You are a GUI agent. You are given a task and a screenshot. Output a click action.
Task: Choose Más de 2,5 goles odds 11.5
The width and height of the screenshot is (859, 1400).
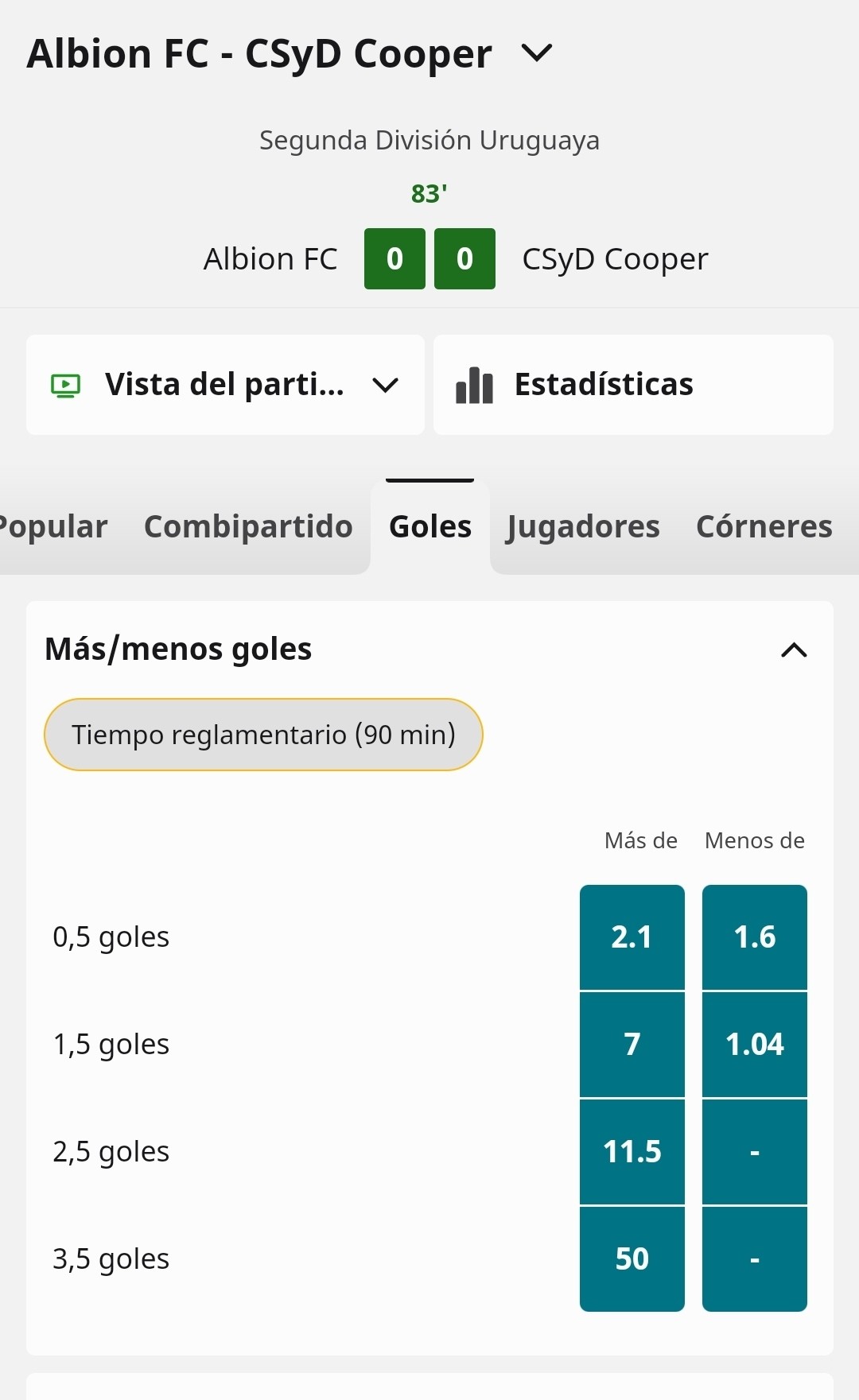[x=632, y=1152]
